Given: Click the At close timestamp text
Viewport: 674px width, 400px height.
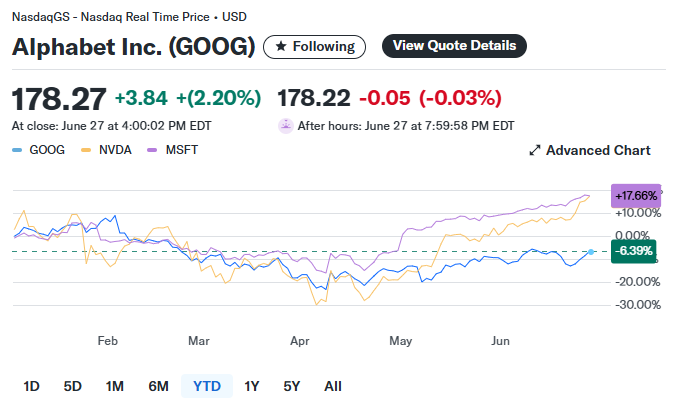Looking at the screenshot, I should coord(111,126).
